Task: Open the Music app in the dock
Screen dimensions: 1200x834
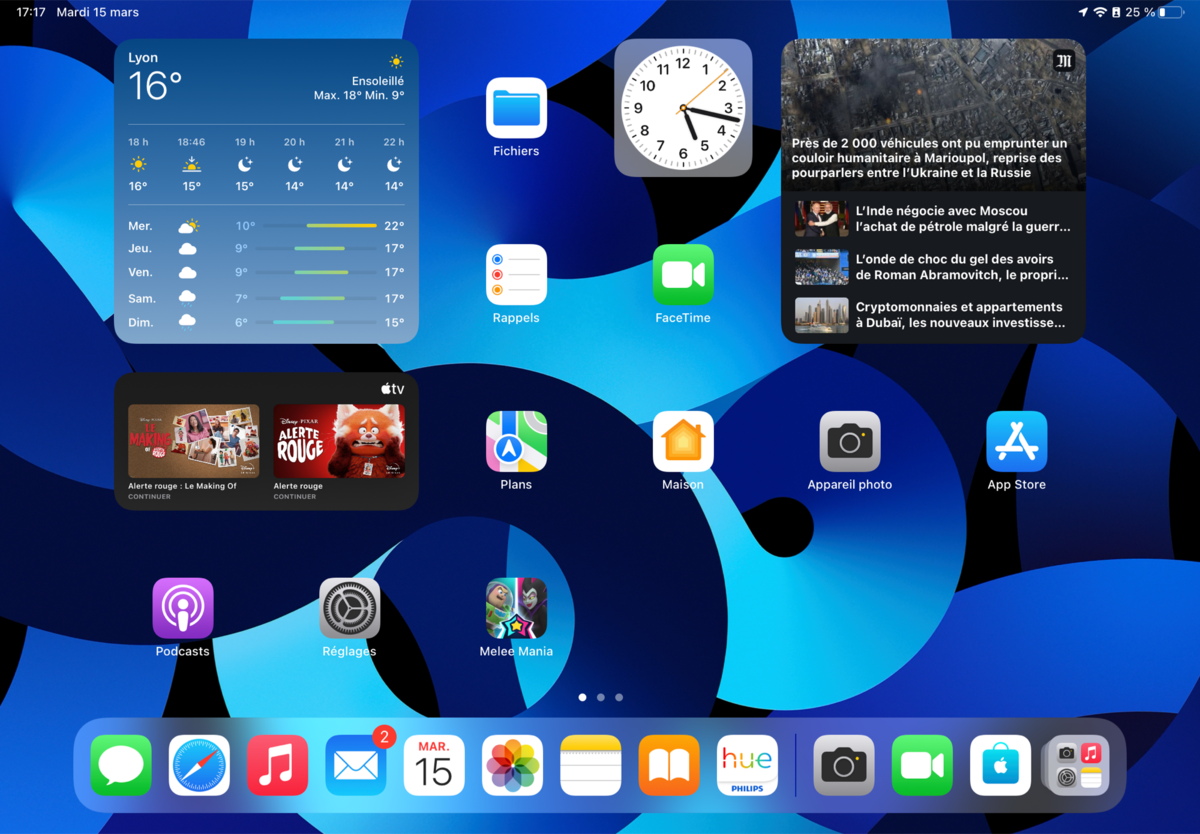Action: coord(278,766)
